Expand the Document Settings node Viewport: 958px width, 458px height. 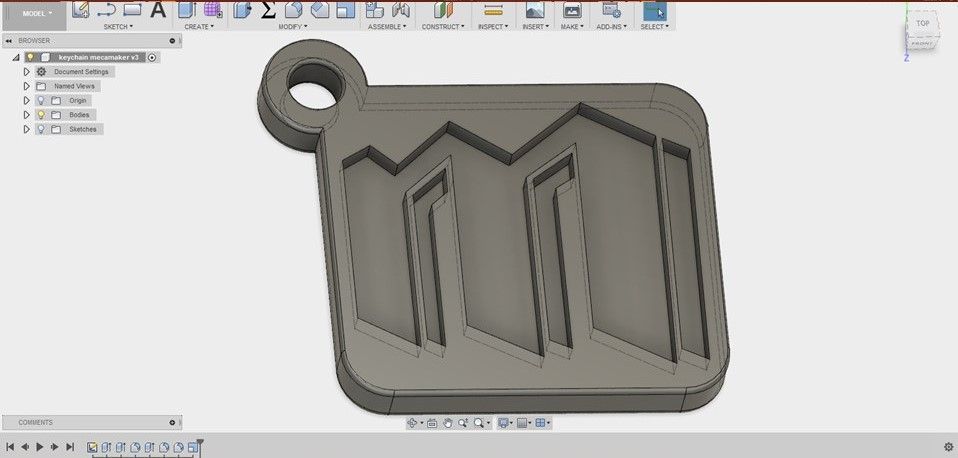(26, 72)
